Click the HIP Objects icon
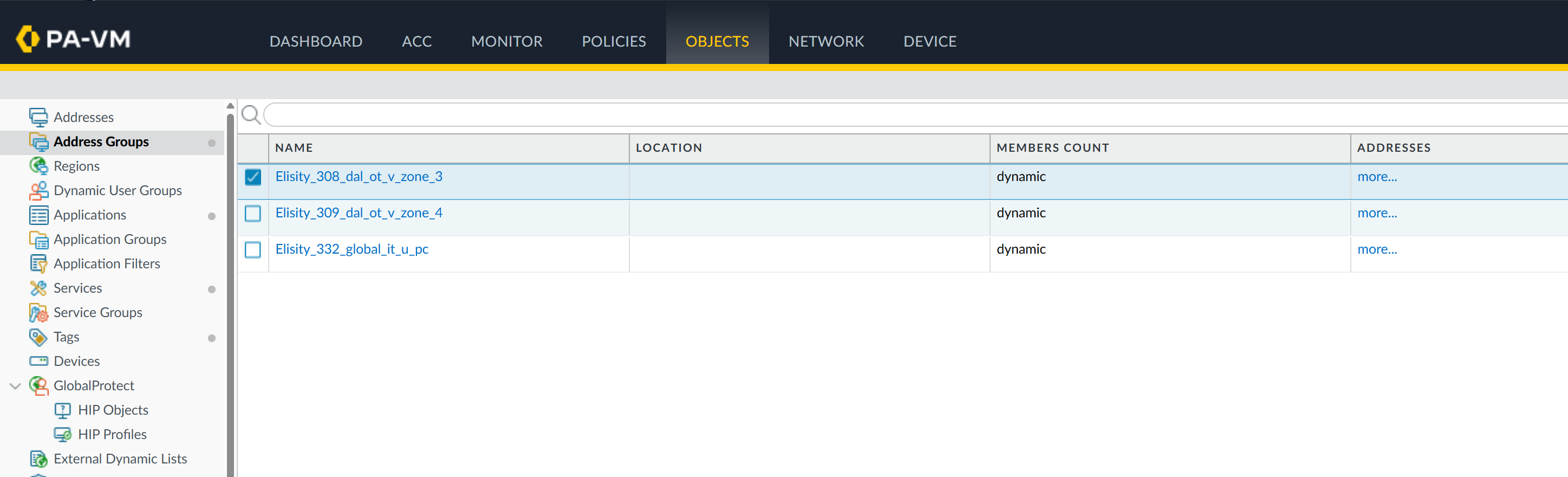The image size is (1568, 477). pos(63,410)
